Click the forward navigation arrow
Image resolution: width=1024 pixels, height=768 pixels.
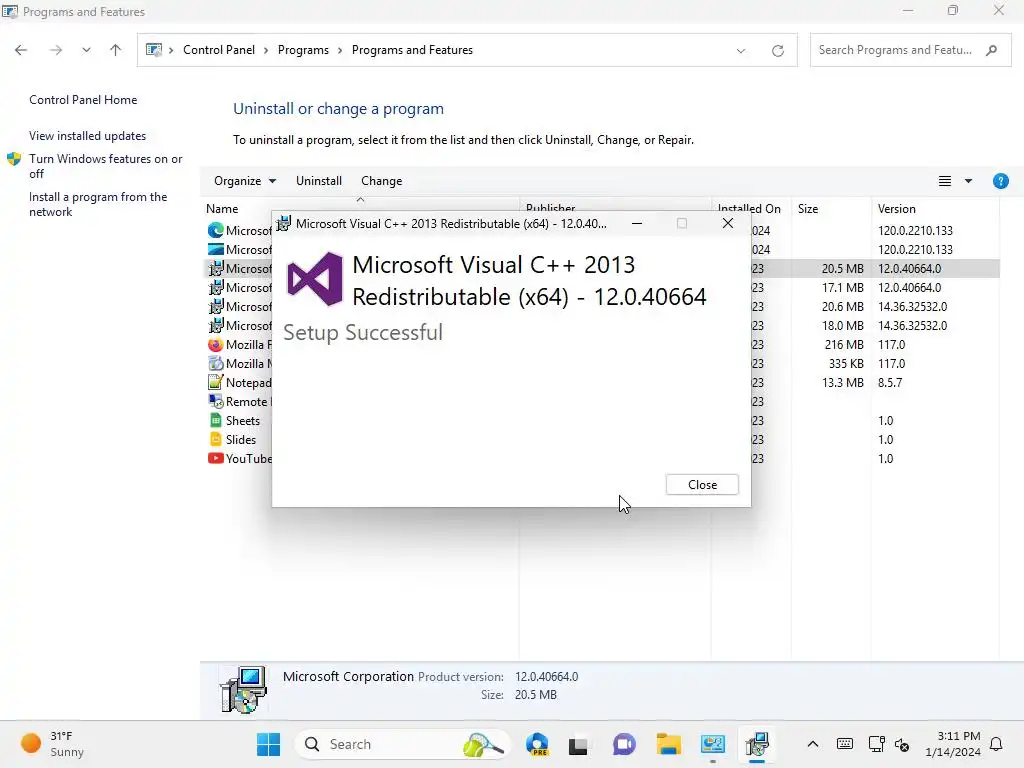[56, 50]
